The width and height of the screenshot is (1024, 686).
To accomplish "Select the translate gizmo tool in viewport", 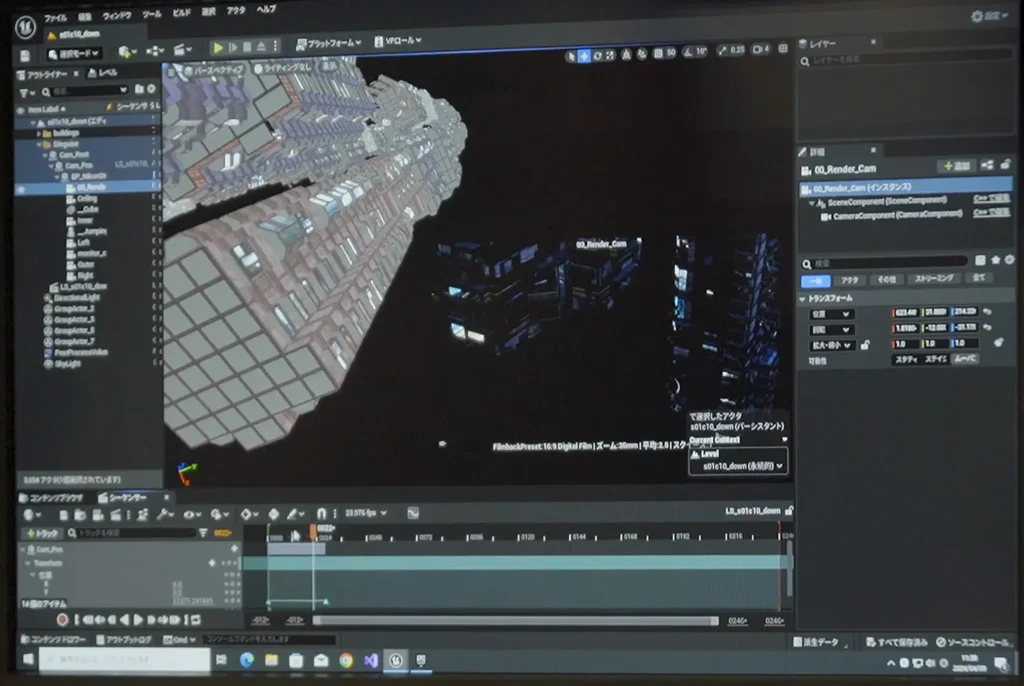I will pyautogui.click(x=584, y=56).
